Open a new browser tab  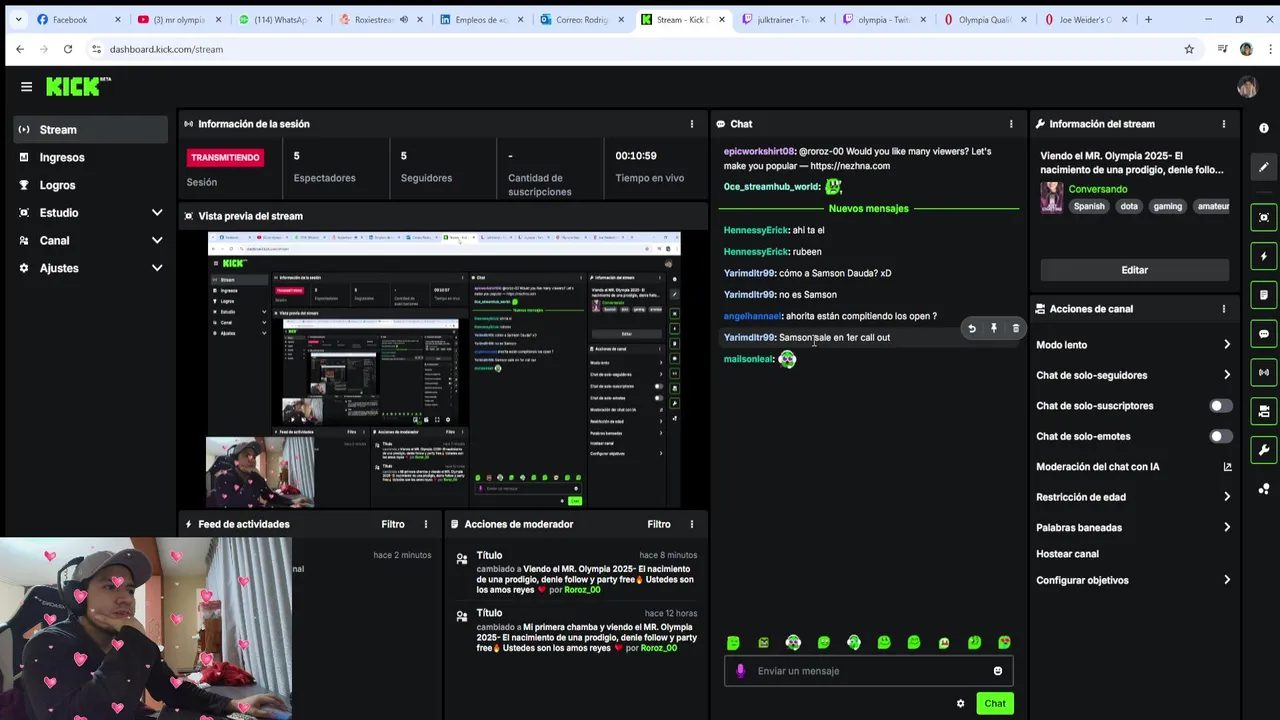tap(1148, 20)
